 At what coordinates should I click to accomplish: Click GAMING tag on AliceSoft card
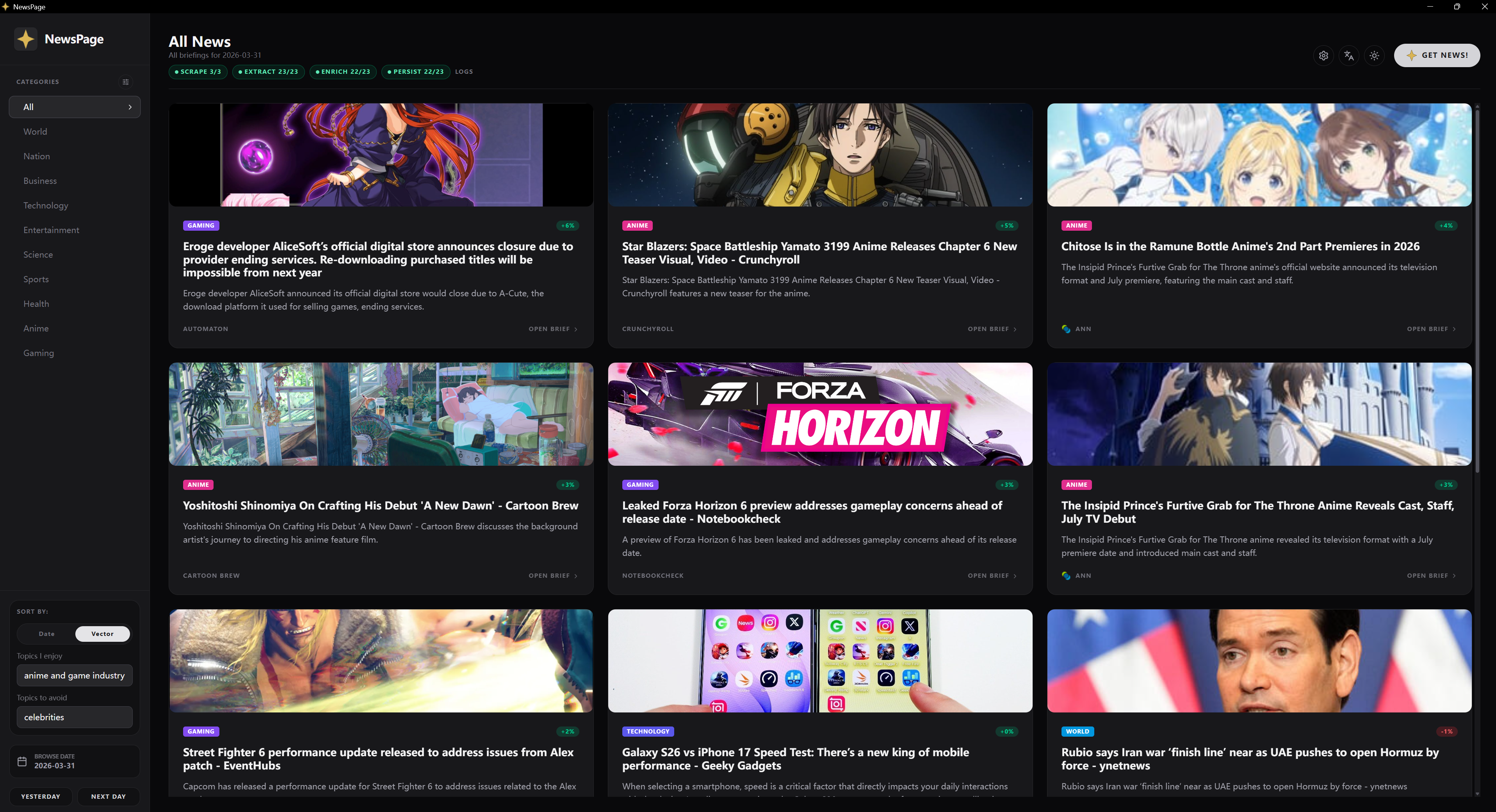point(201,225)
